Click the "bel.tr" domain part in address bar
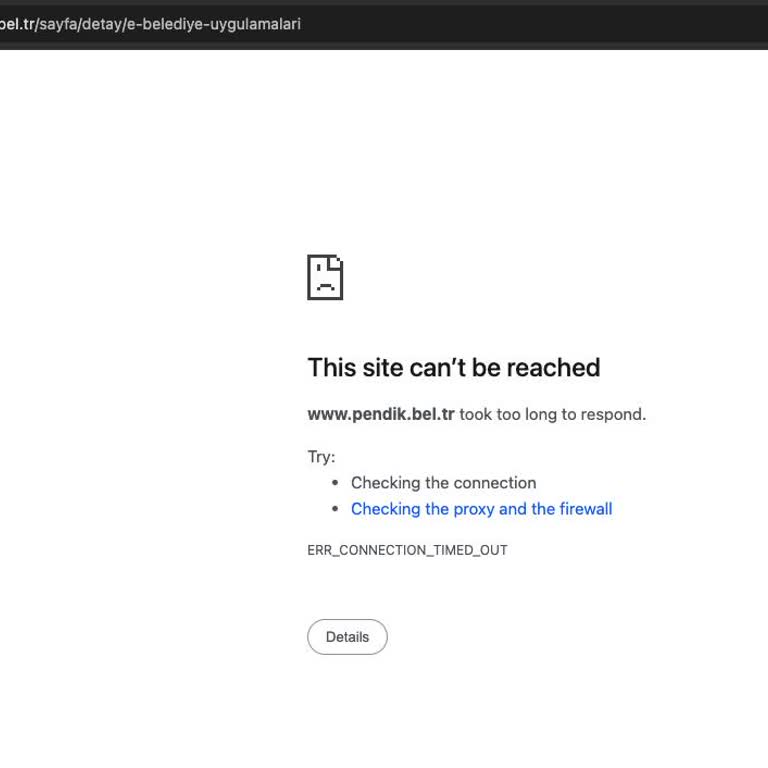Screen dimensions: 768x768 pos(15,24)
